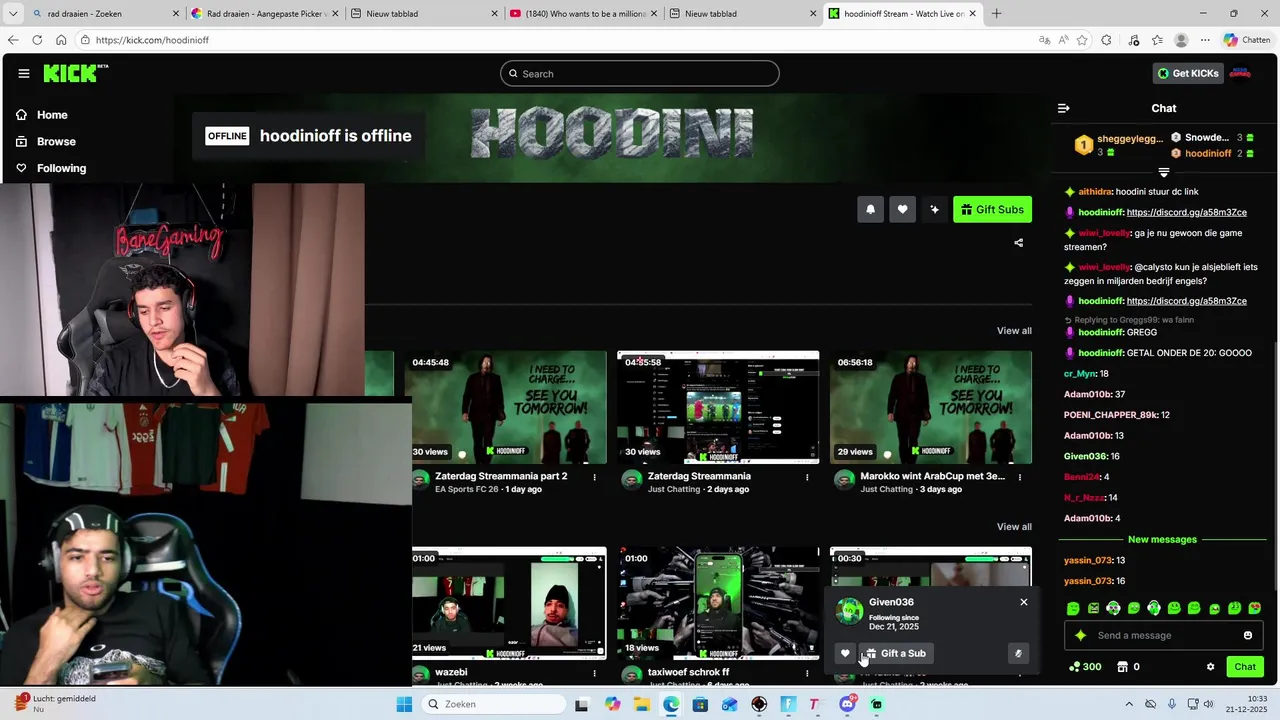
Task: Collapse the chat panel arrow icon
Action: [x=1064, y=108]
